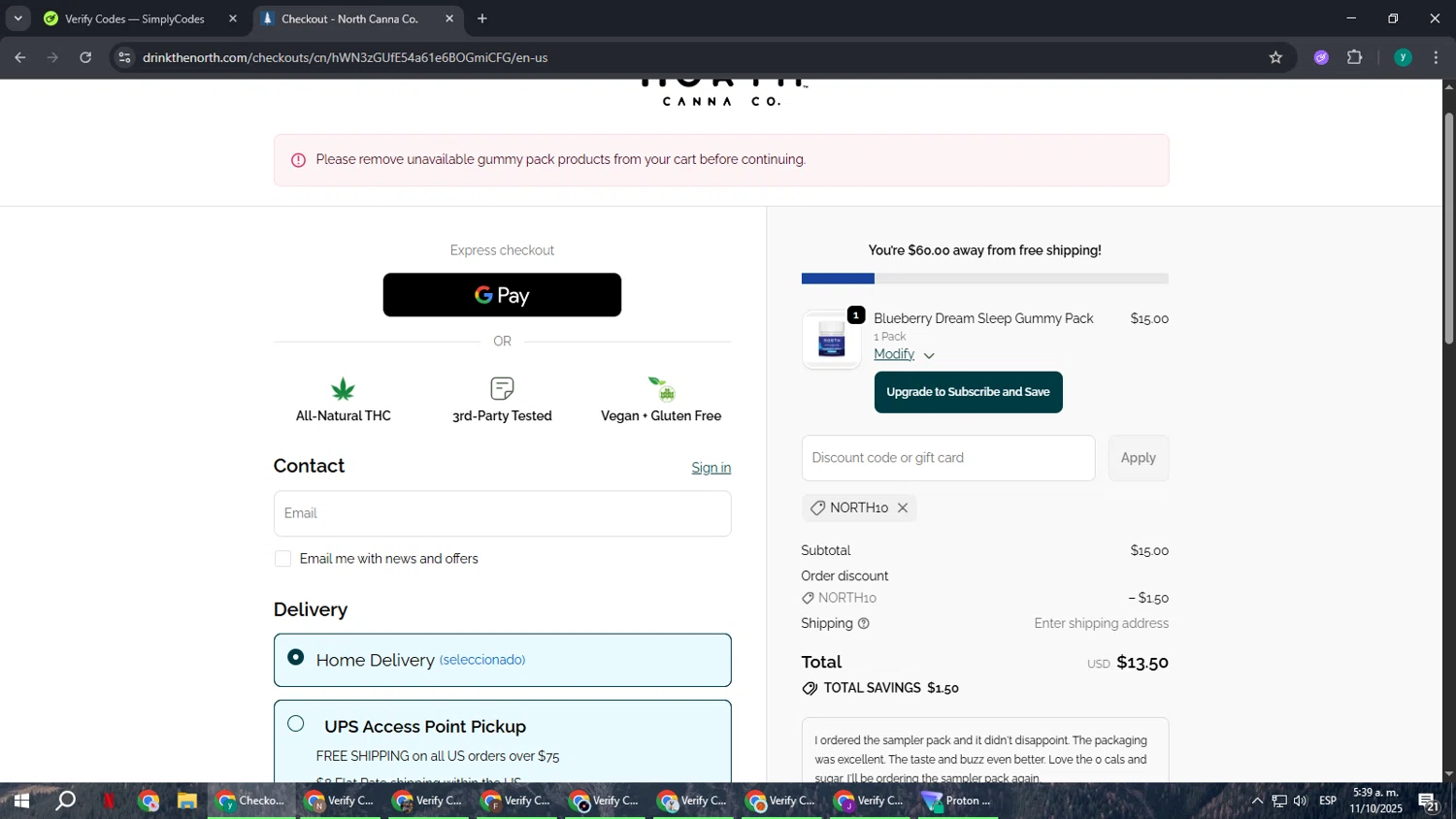The width and height of the screenshot is (1456, 819).
Task: Click Discount code or gift card field
Action: click(x=948, y=458)
